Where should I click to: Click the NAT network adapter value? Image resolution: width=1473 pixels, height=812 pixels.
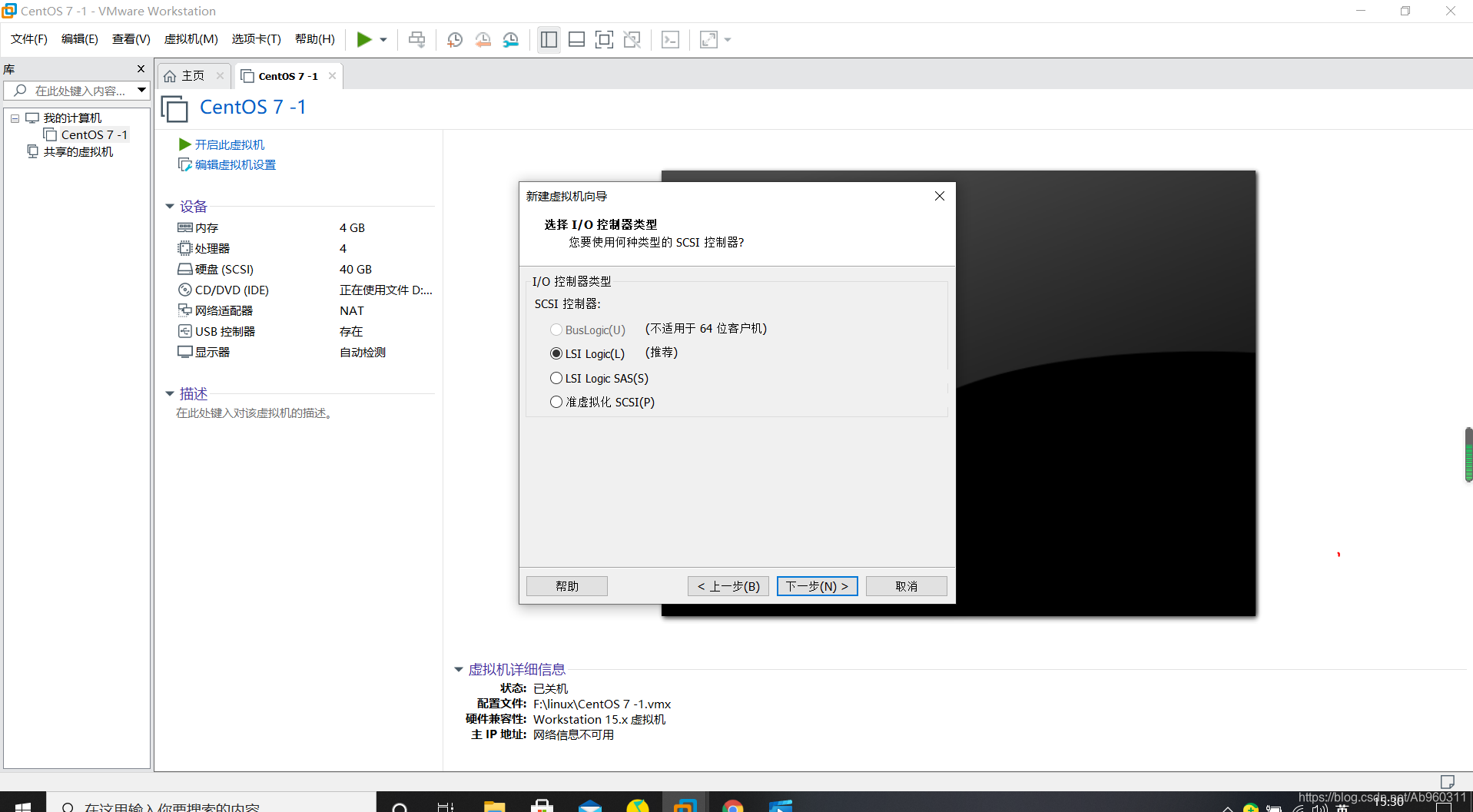(x=352, y=310)
